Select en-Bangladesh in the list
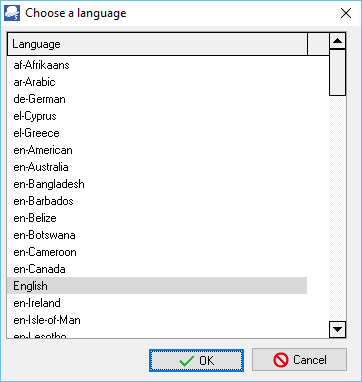 [x=157, y=184]
